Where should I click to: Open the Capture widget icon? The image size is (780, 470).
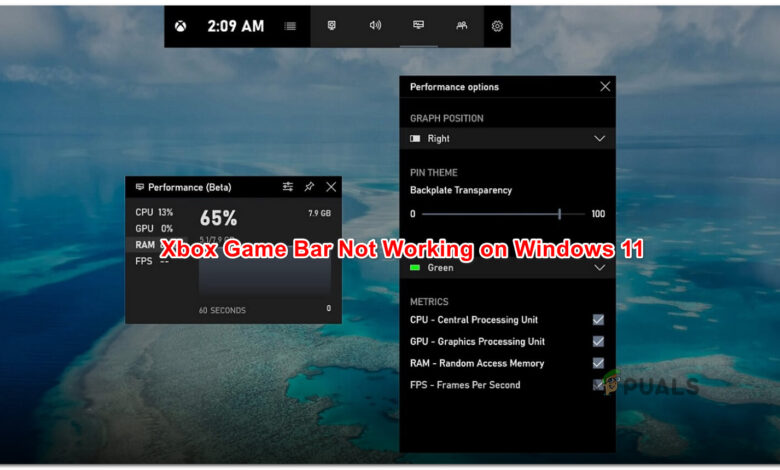pyautogui.click(x=332, y=26)
